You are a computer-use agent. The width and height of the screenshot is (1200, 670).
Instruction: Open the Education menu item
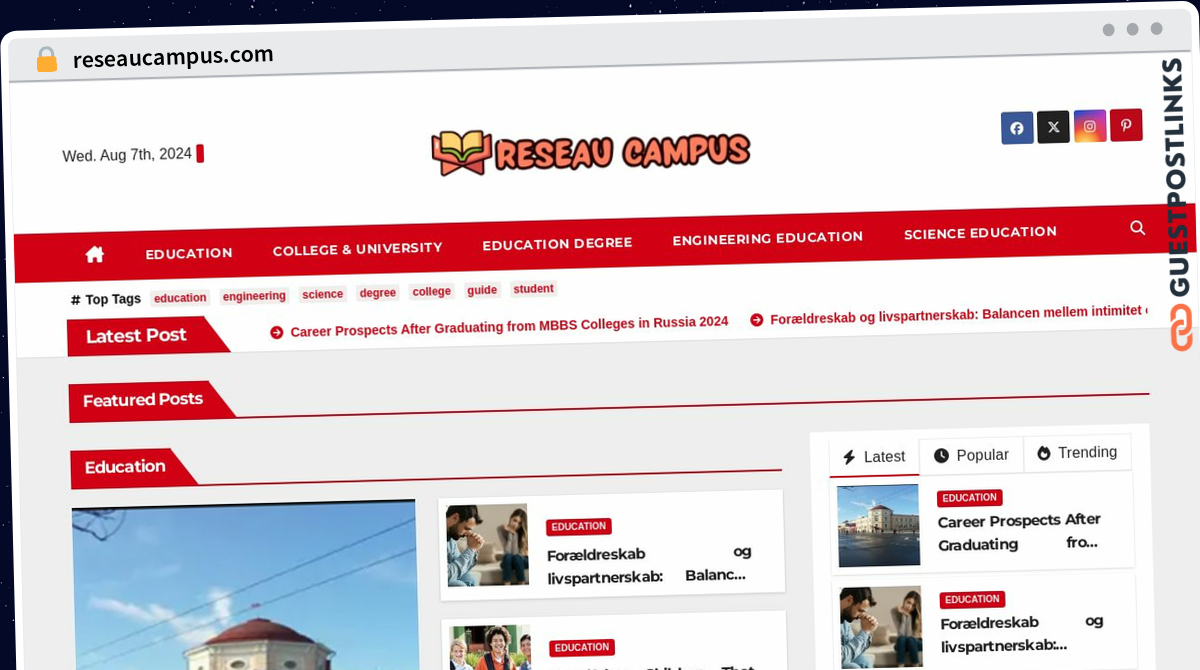pyautogui.click(x=189, y=253)
